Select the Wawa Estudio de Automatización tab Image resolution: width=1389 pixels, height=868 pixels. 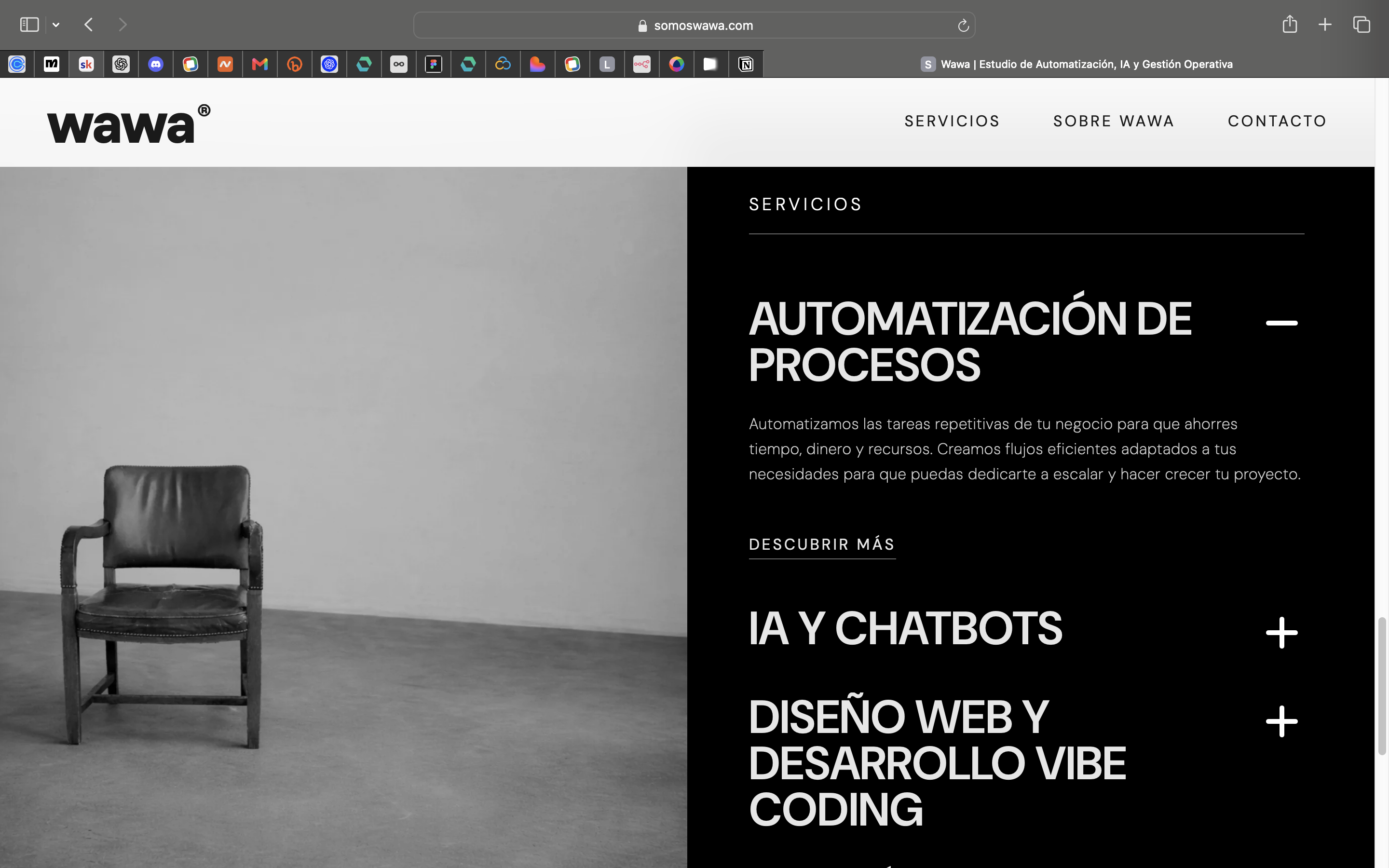pos(1076,64)
